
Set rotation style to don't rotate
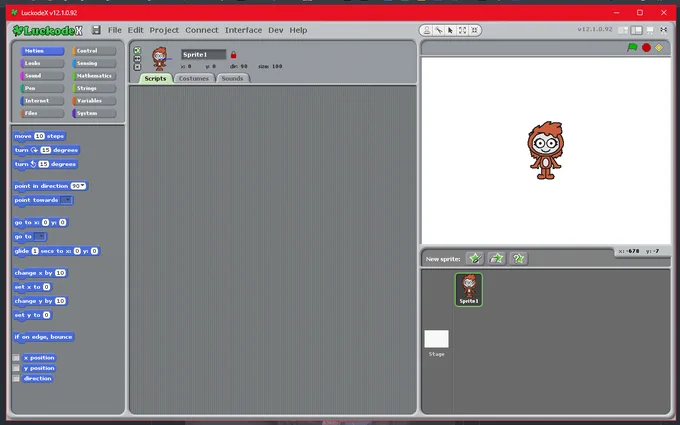pos(137,67)
